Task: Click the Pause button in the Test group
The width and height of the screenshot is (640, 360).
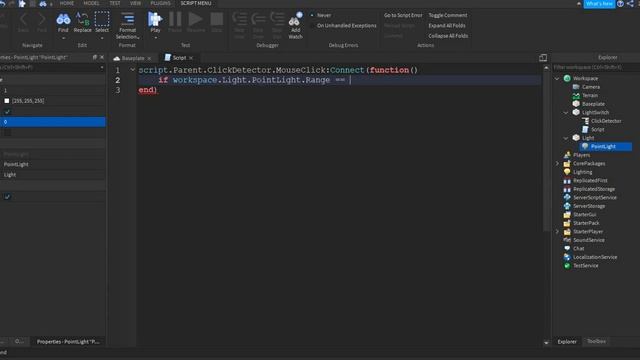Action: click(x=175, y=22)
